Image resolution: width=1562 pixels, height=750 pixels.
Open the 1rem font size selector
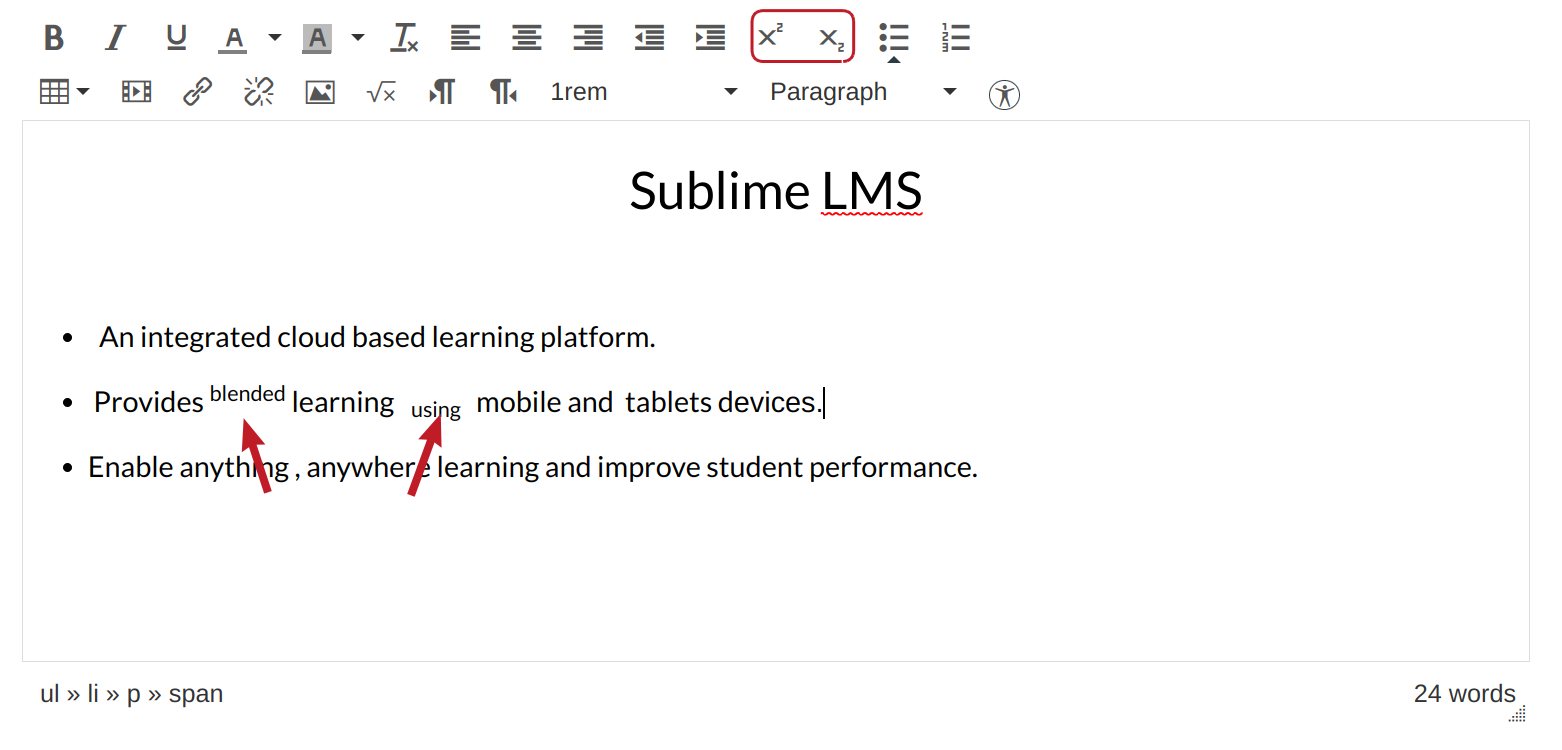(640, 91)
